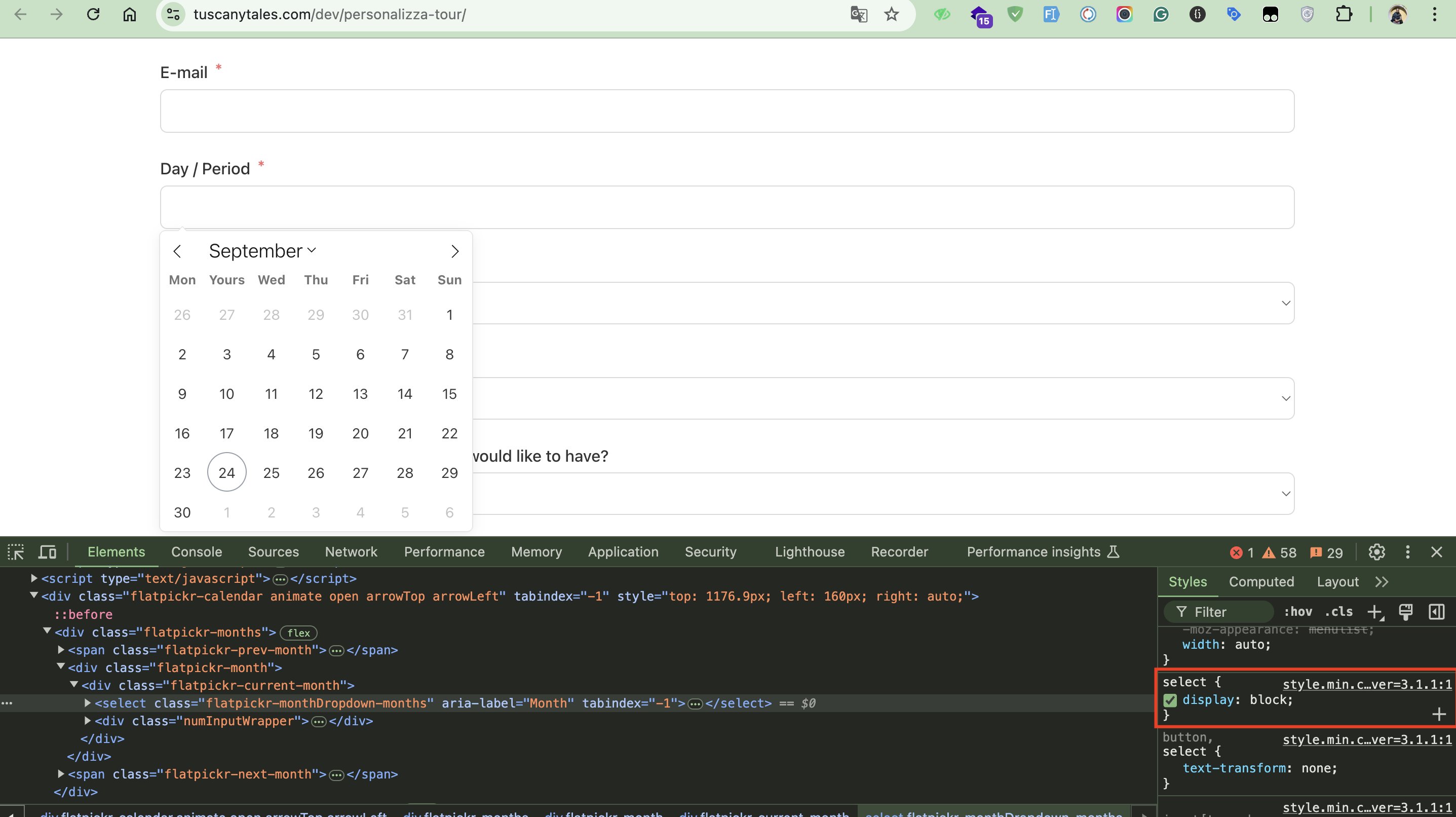This screenshot has width=1456, height=817.
Task: Open the Application tab
Action: coord(623,552)
